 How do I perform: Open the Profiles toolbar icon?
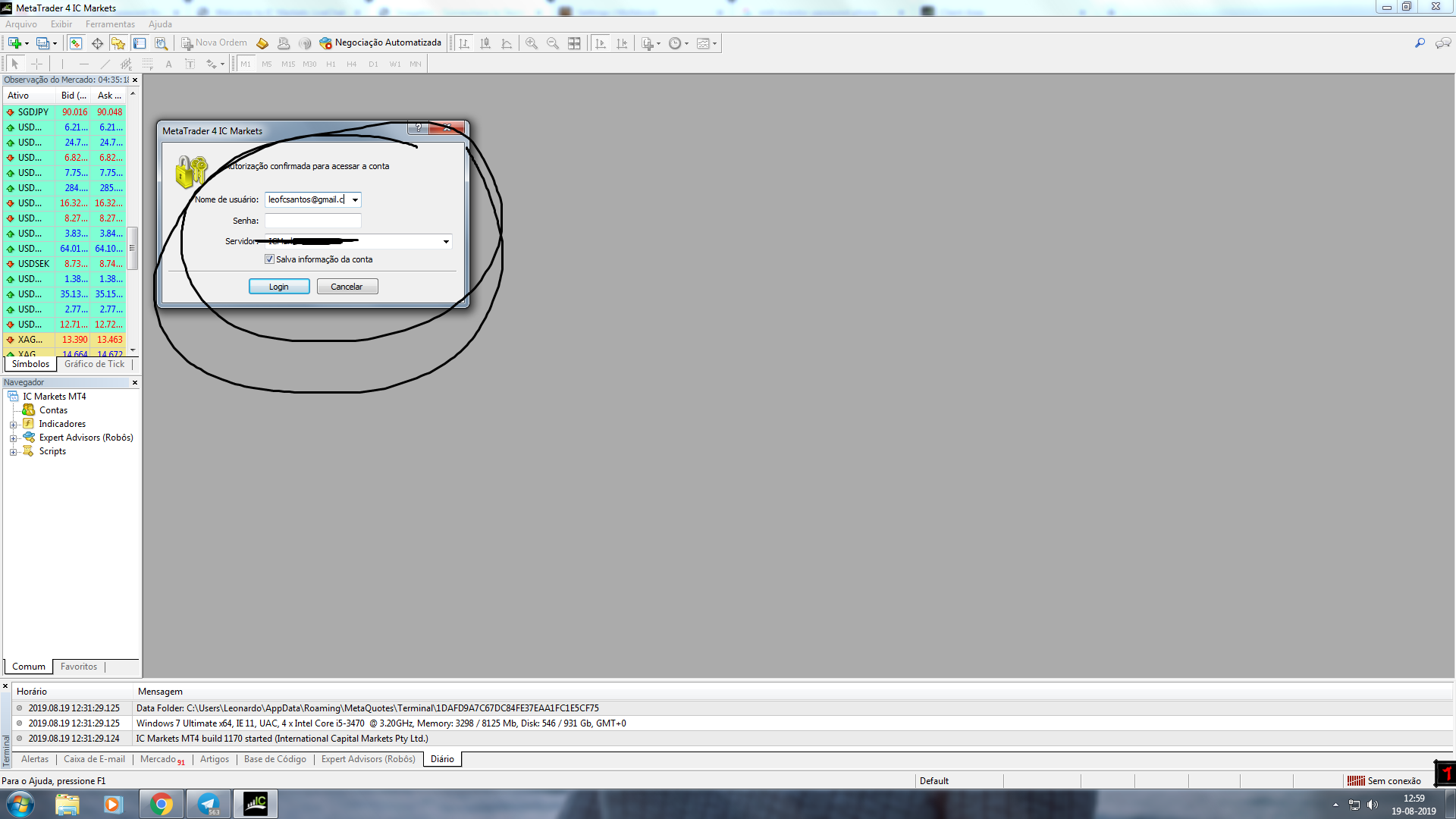click(43, 43)
